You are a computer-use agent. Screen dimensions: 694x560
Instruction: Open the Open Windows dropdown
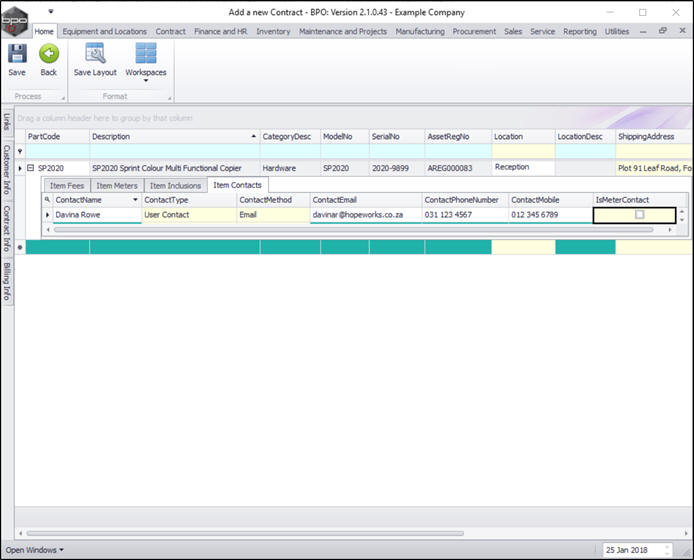(x=35, y=550)
